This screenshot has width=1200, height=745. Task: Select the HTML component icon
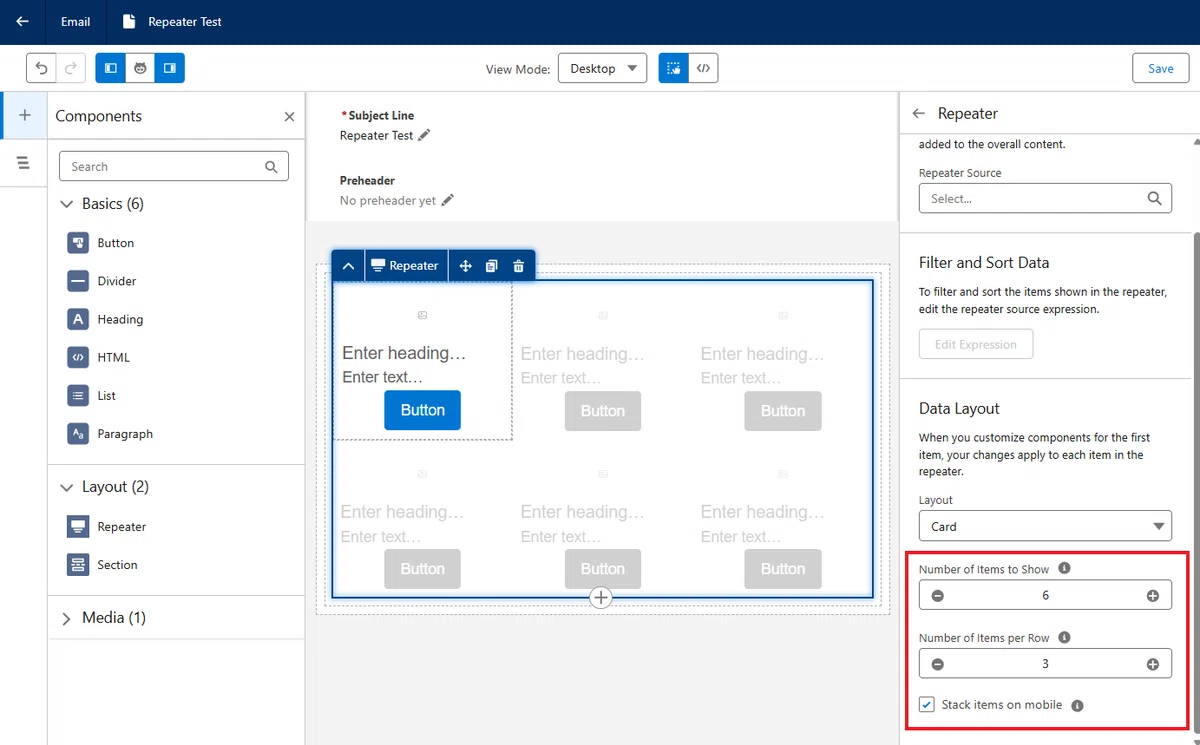point(78,357)
